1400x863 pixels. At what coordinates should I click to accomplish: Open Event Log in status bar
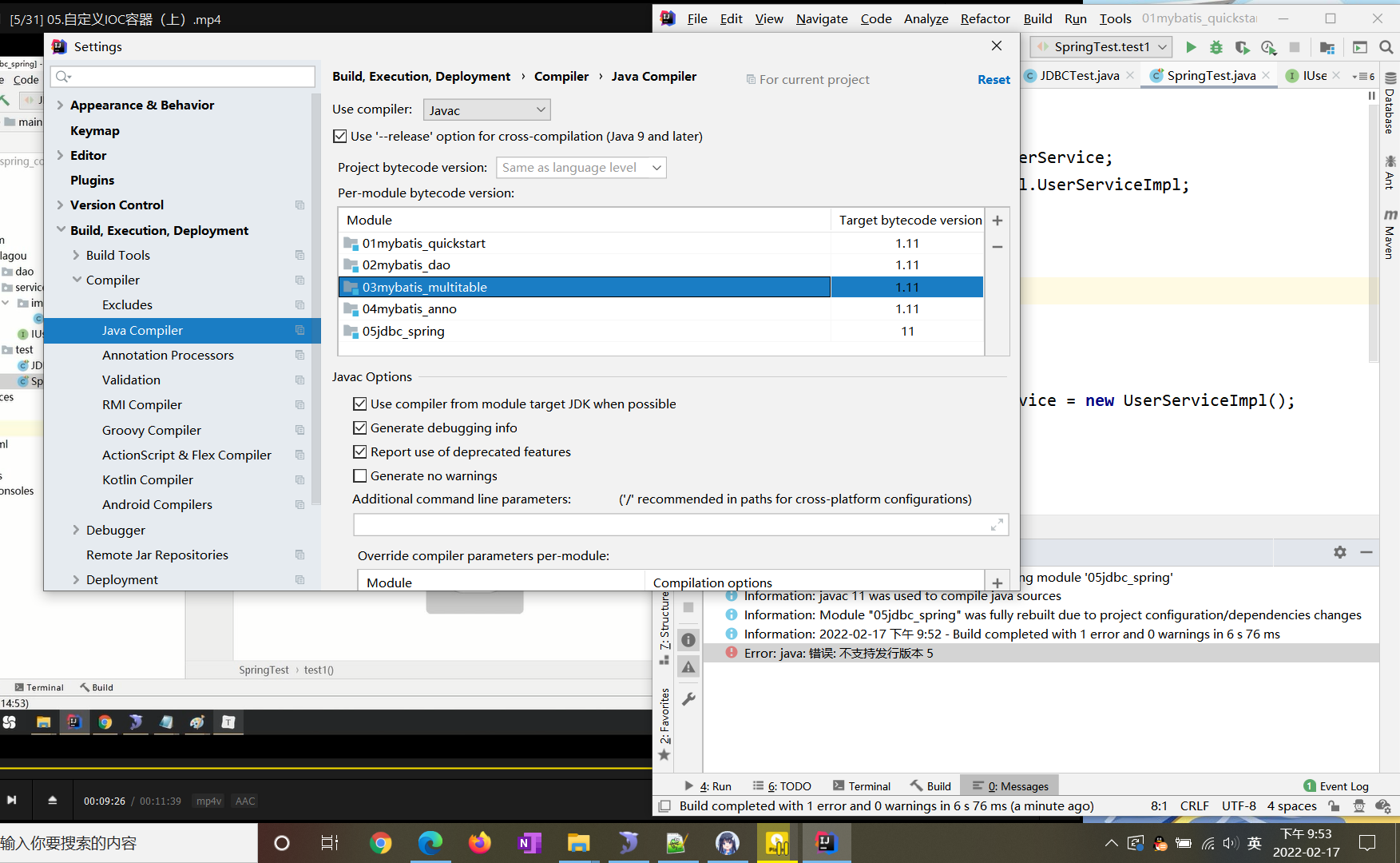pos(1336,786)
